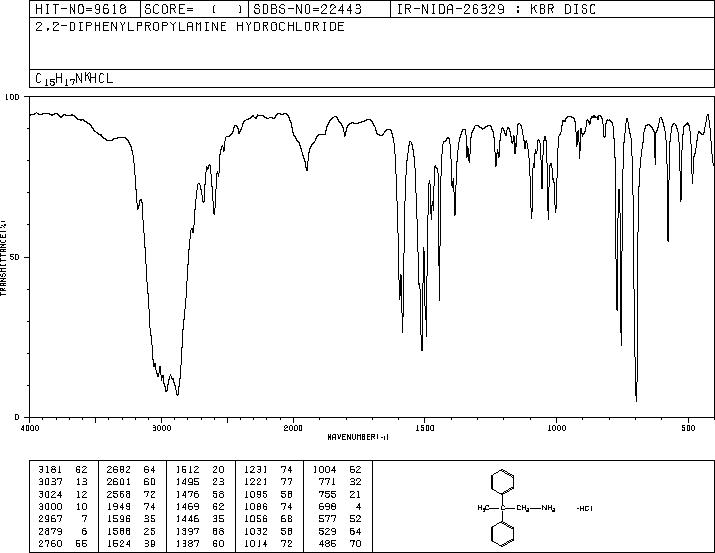
Task: Select the 1596 peak table entry
Action: coord(131,519)
